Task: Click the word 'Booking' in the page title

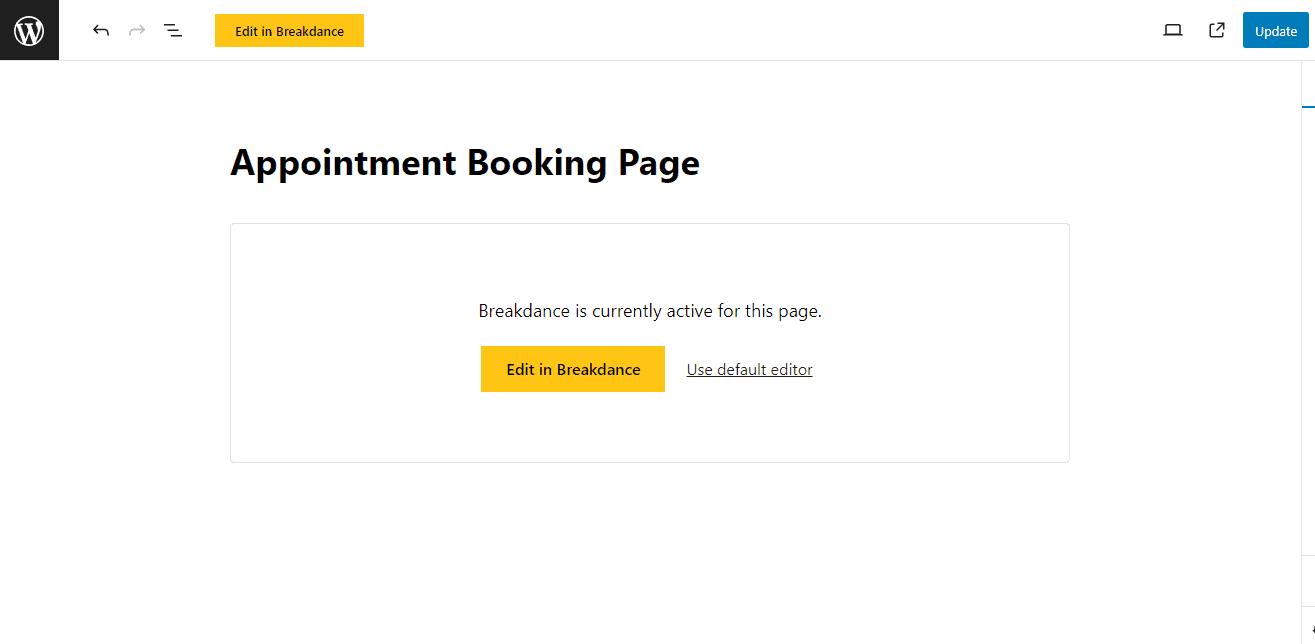Action: point(536,163)
